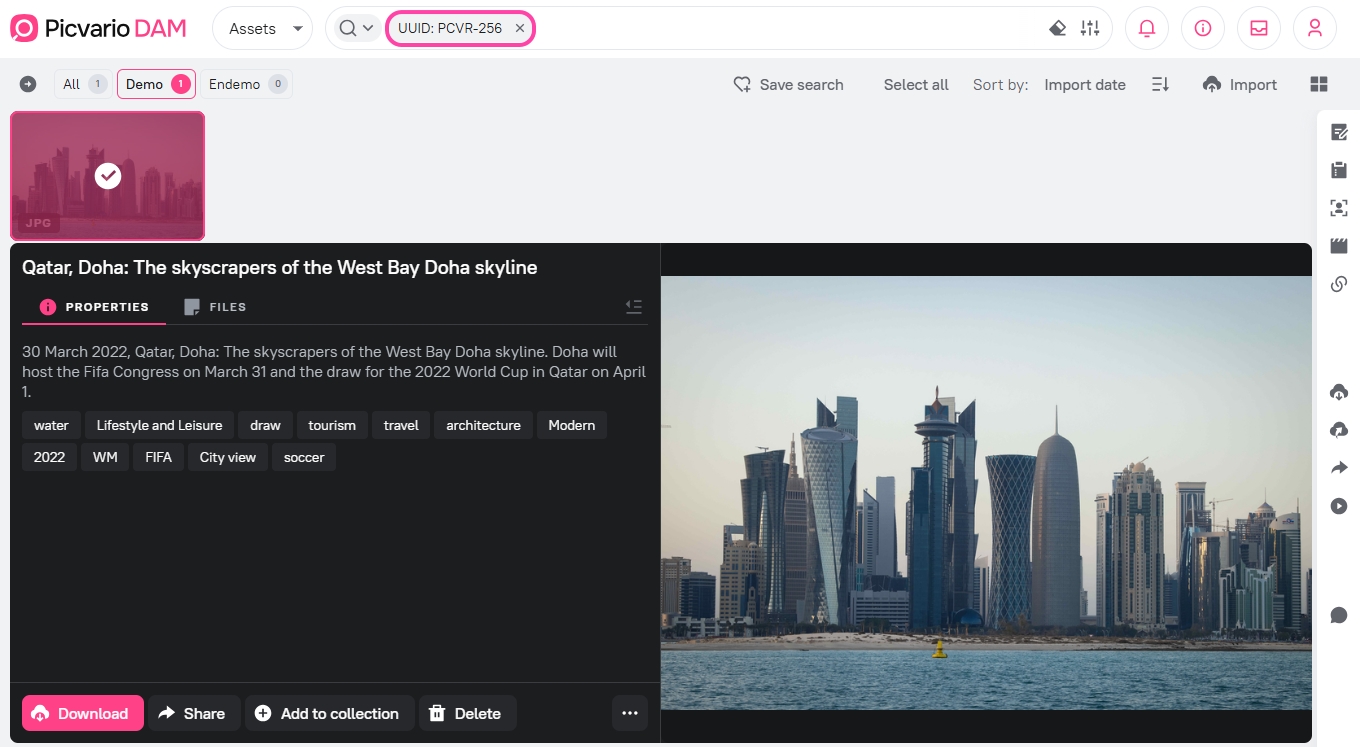Click the City view keyword tag
Viewport: 1360px width, 747px height.
pos(228,457)
